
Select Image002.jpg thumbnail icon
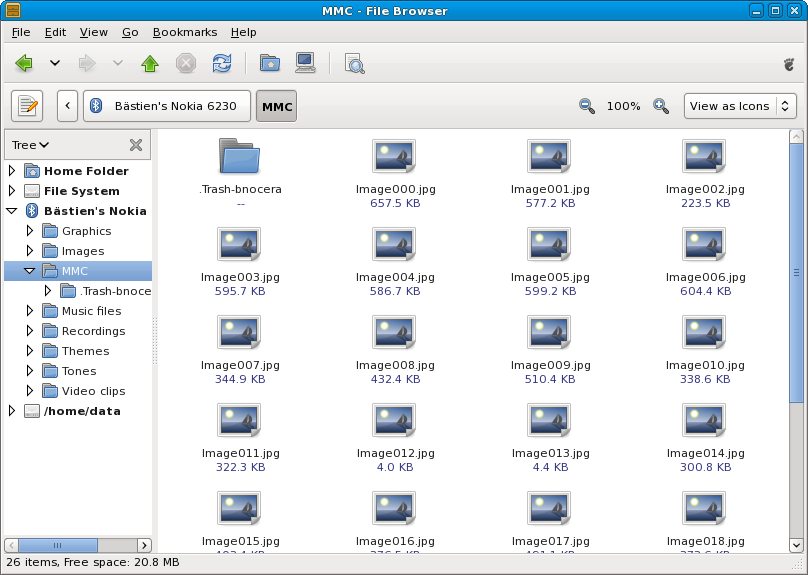pyautogui.click(x=704, y=156)
